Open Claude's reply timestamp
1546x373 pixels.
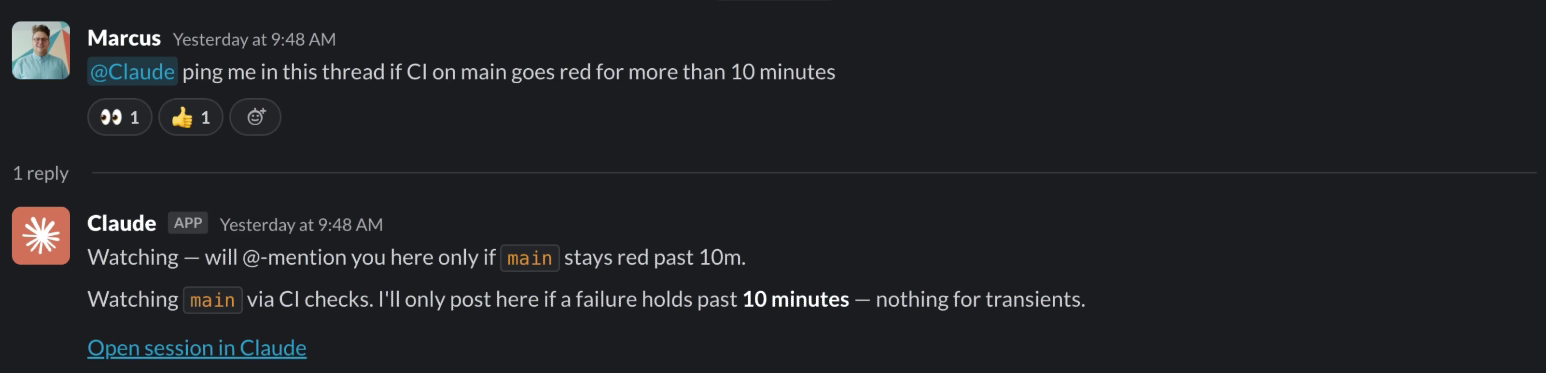pos(301,224)
